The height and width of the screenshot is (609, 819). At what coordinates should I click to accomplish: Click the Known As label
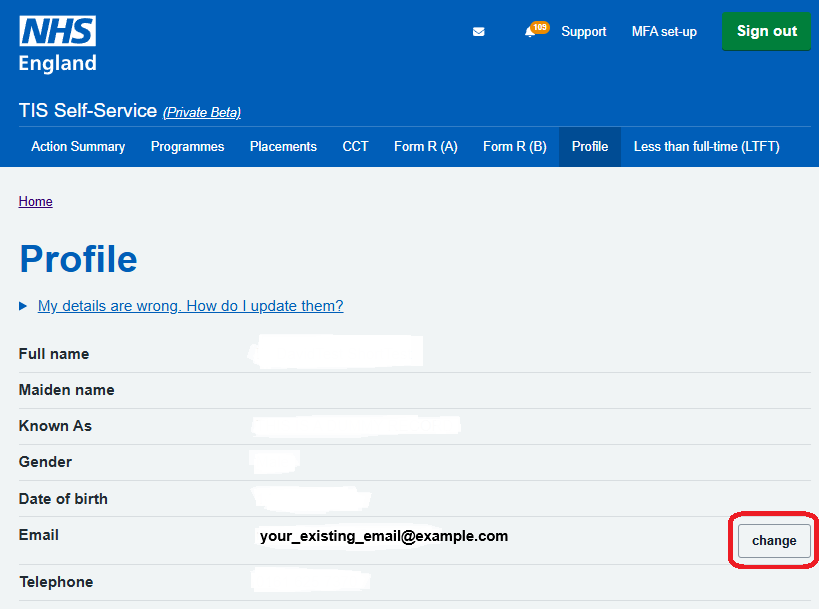click(55, 426)
